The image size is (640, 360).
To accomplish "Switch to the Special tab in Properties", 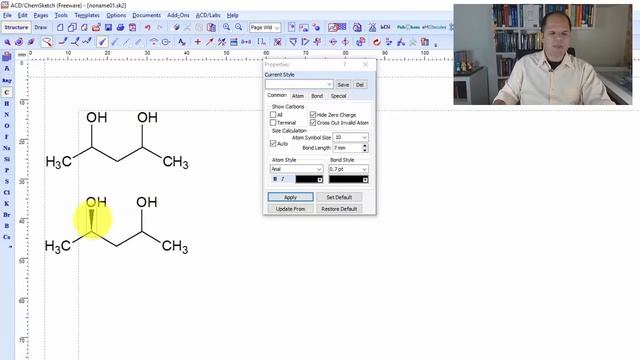I will click(338, 96).
